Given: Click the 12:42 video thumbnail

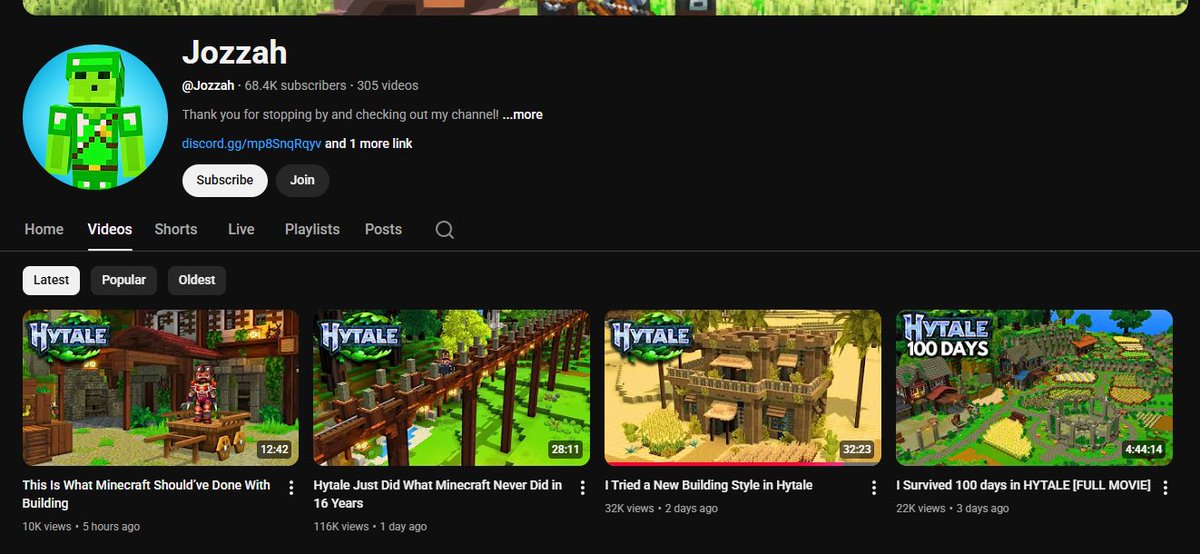Looking at the screenshot, I should pyautogui.click(x=160, y=388).
